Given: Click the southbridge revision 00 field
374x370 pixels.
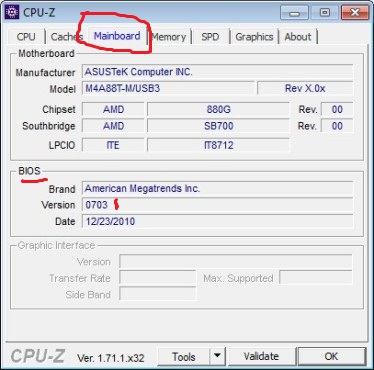Looking at the screenshot, I should pos(337,126).
